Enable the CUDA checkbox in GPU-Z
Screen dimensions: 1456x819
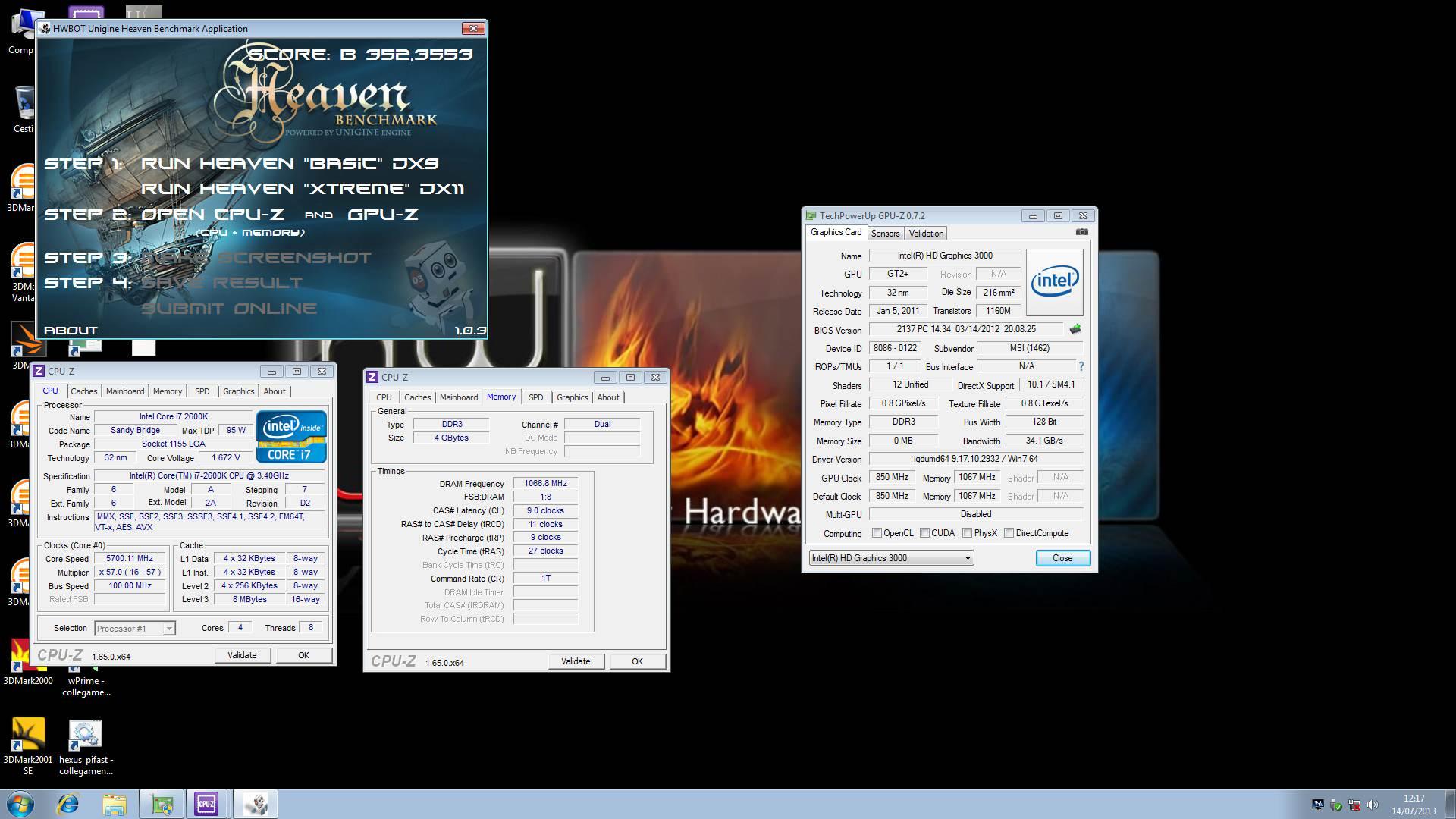(925, 533)
